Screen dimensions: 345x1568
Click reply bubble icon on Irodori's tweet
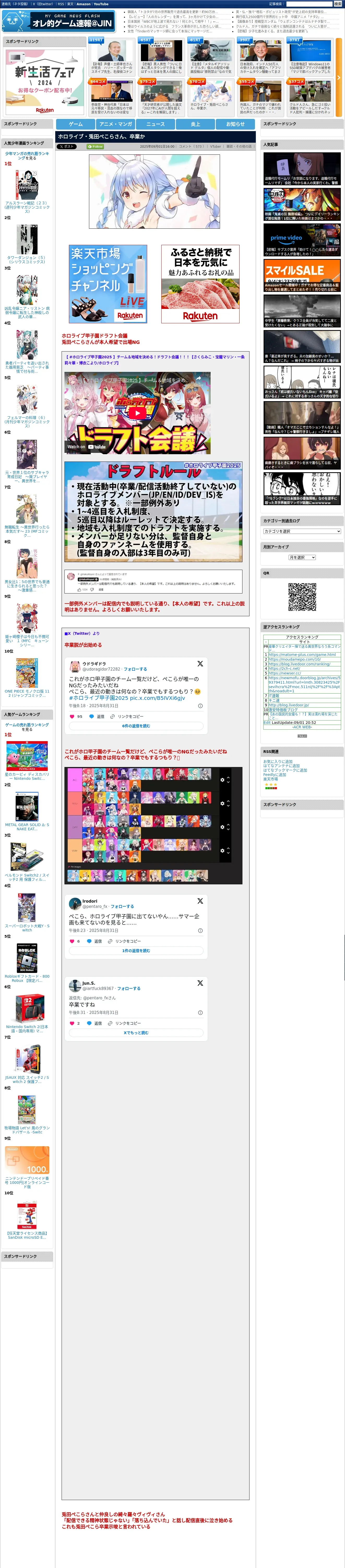[89, 941]
